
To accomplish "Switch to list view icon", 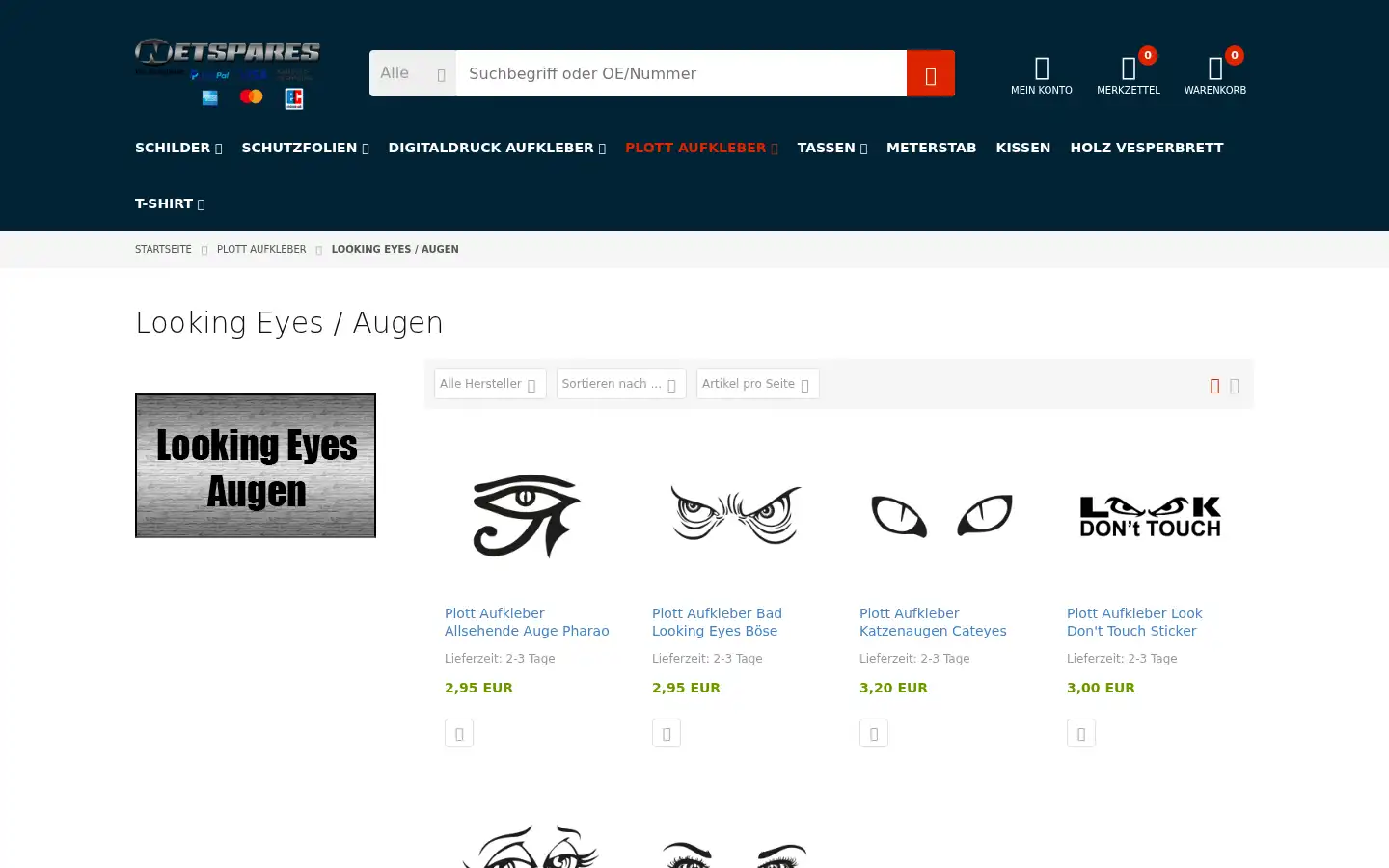I will pyautogui.click(x=1235, y=386).
